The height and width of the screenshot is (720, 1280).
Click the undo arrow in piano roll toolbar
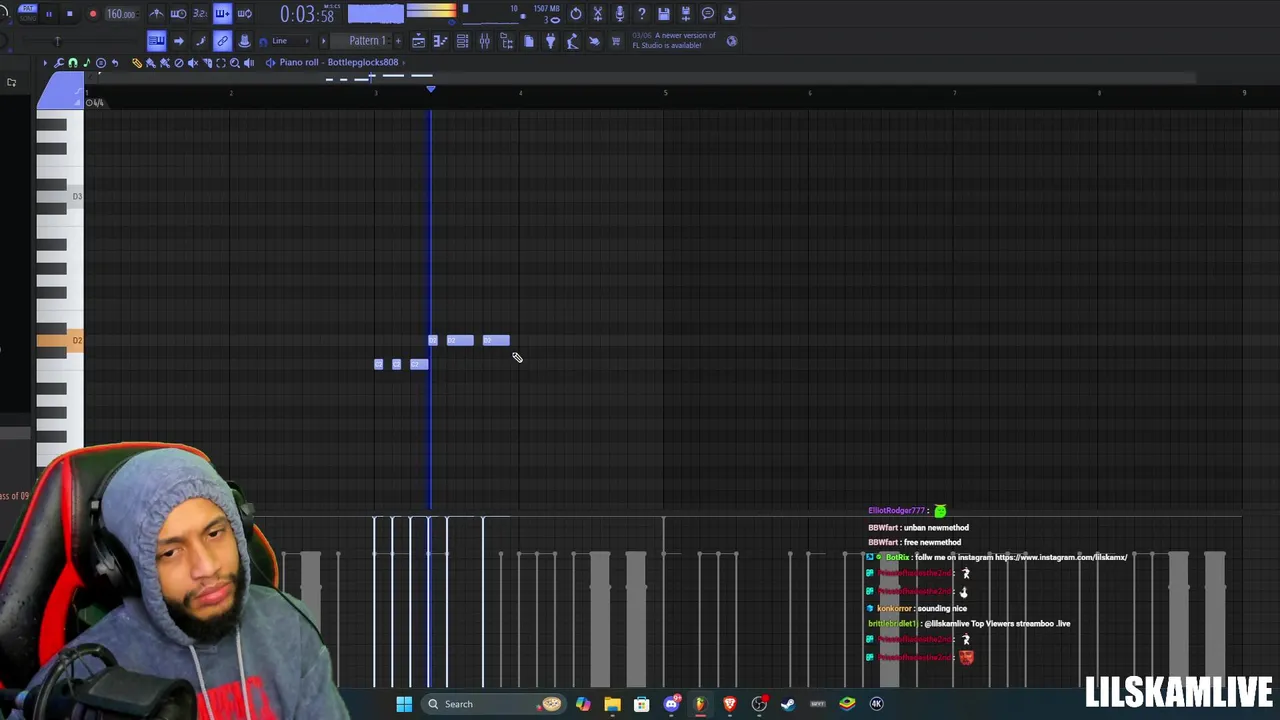[115, 62]
